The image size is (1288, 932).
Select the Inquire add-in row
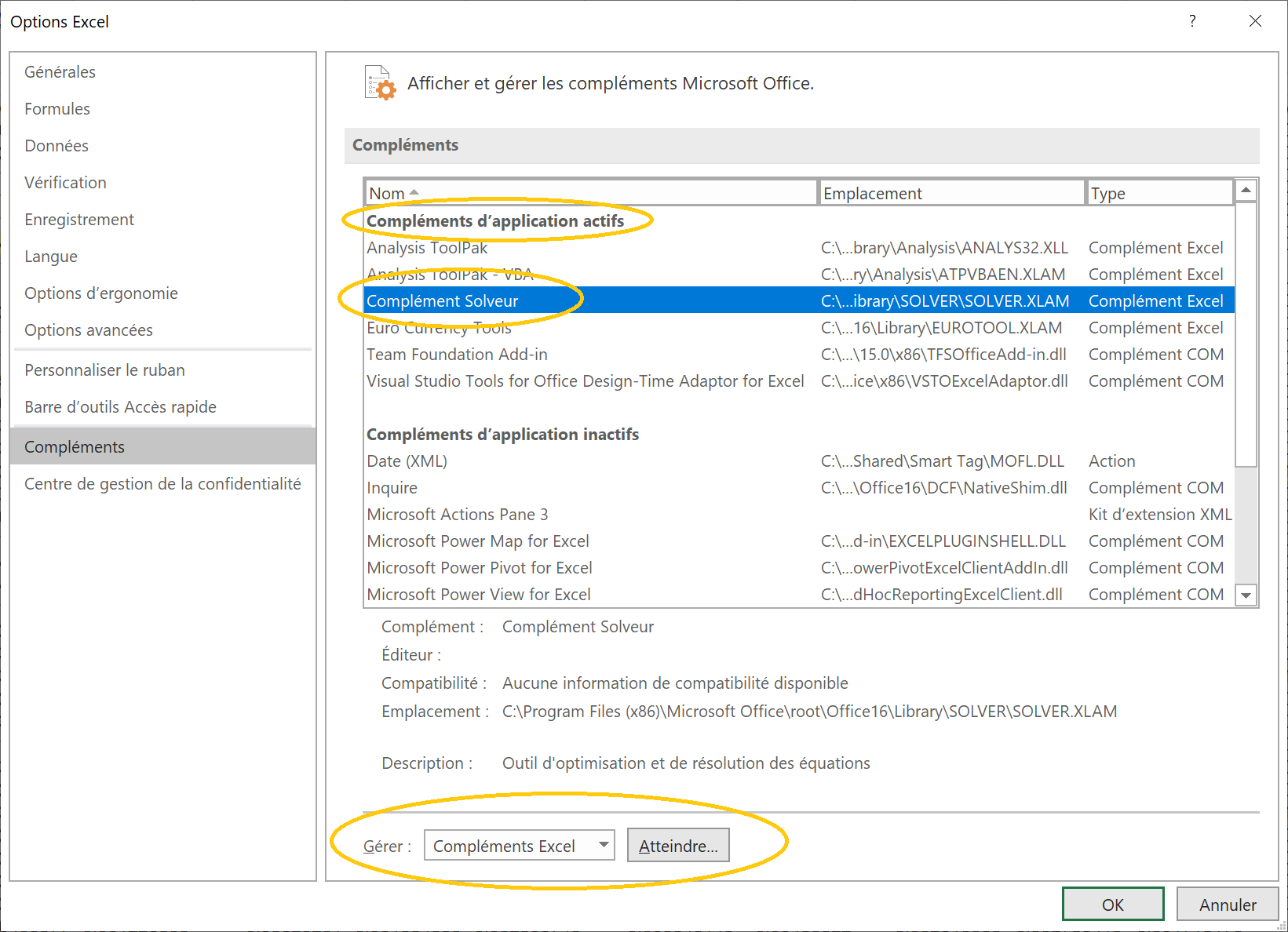(x=799, y=488)
